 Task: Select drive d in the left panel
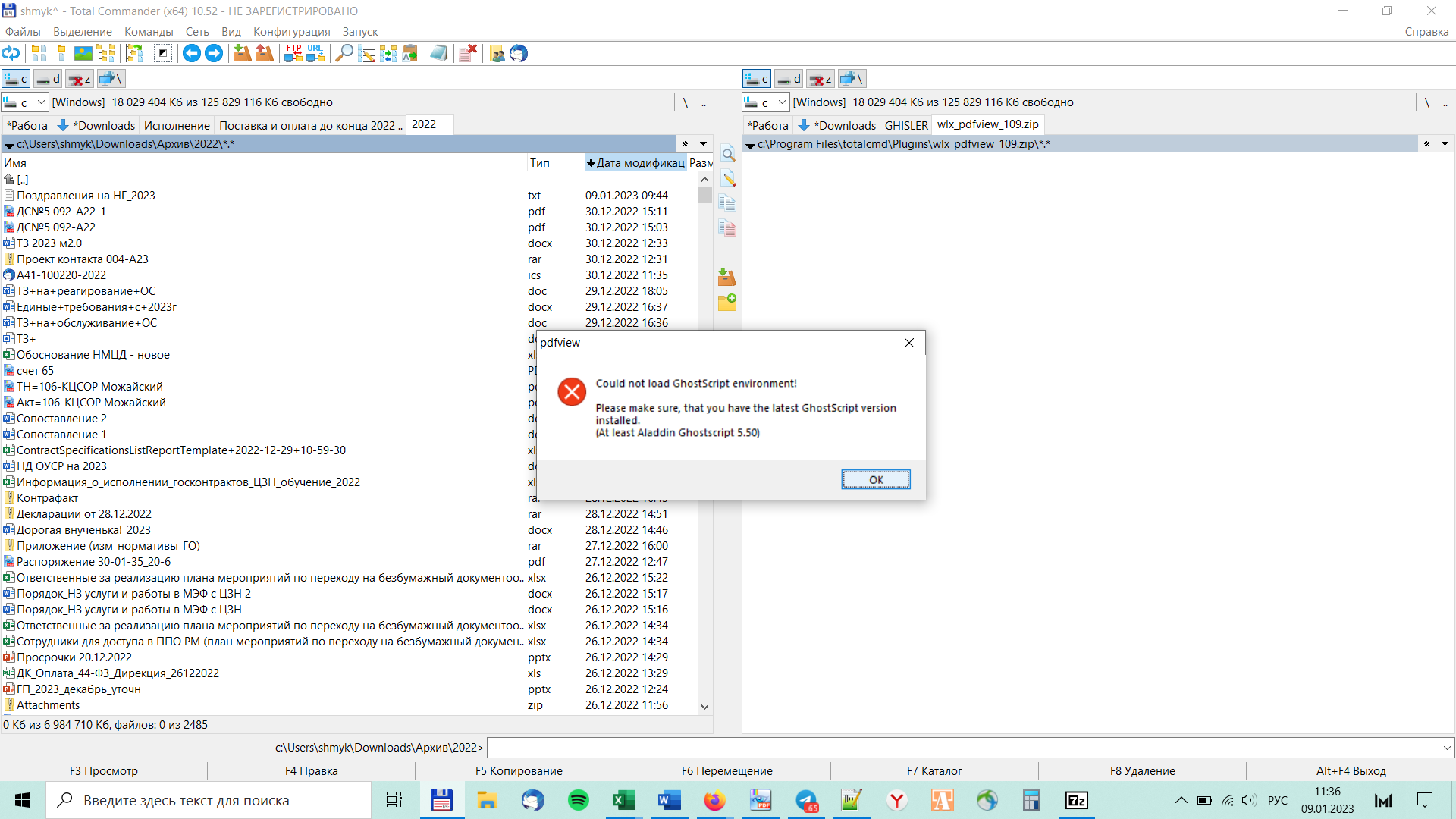(x=49, y=79)
